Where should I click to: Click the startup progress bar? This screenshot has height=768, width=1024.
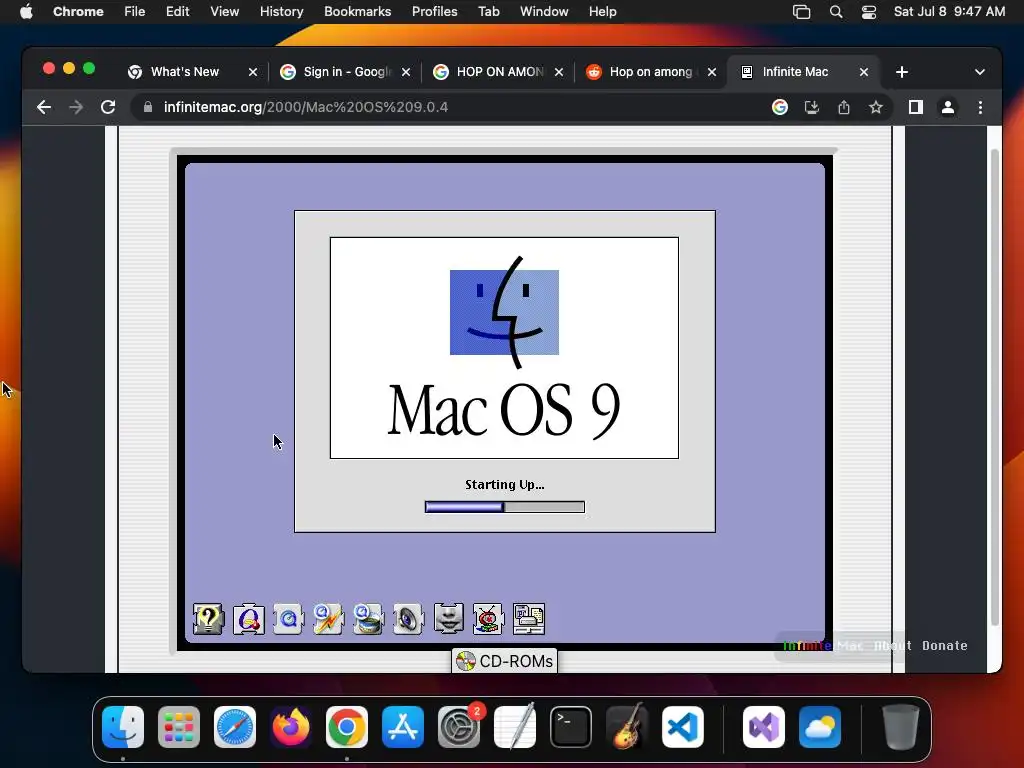505,507
